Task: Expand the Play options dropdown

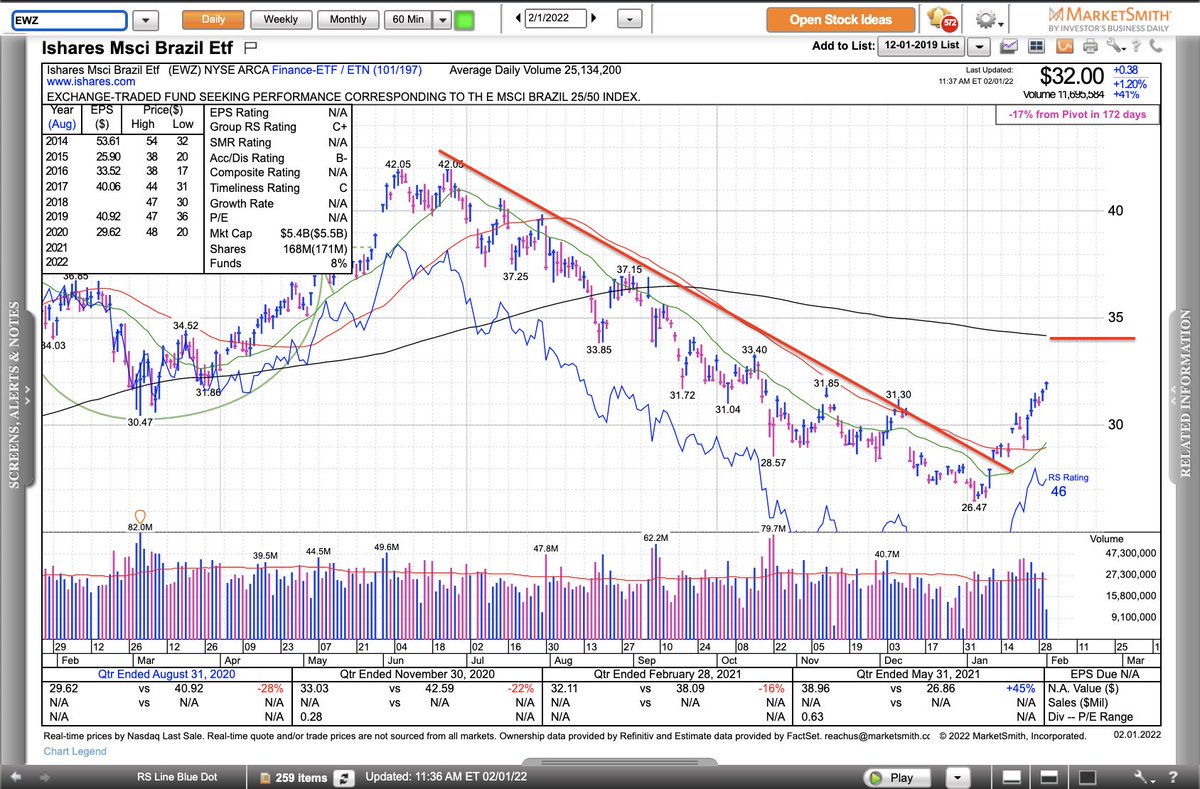Action: (960, 777)
